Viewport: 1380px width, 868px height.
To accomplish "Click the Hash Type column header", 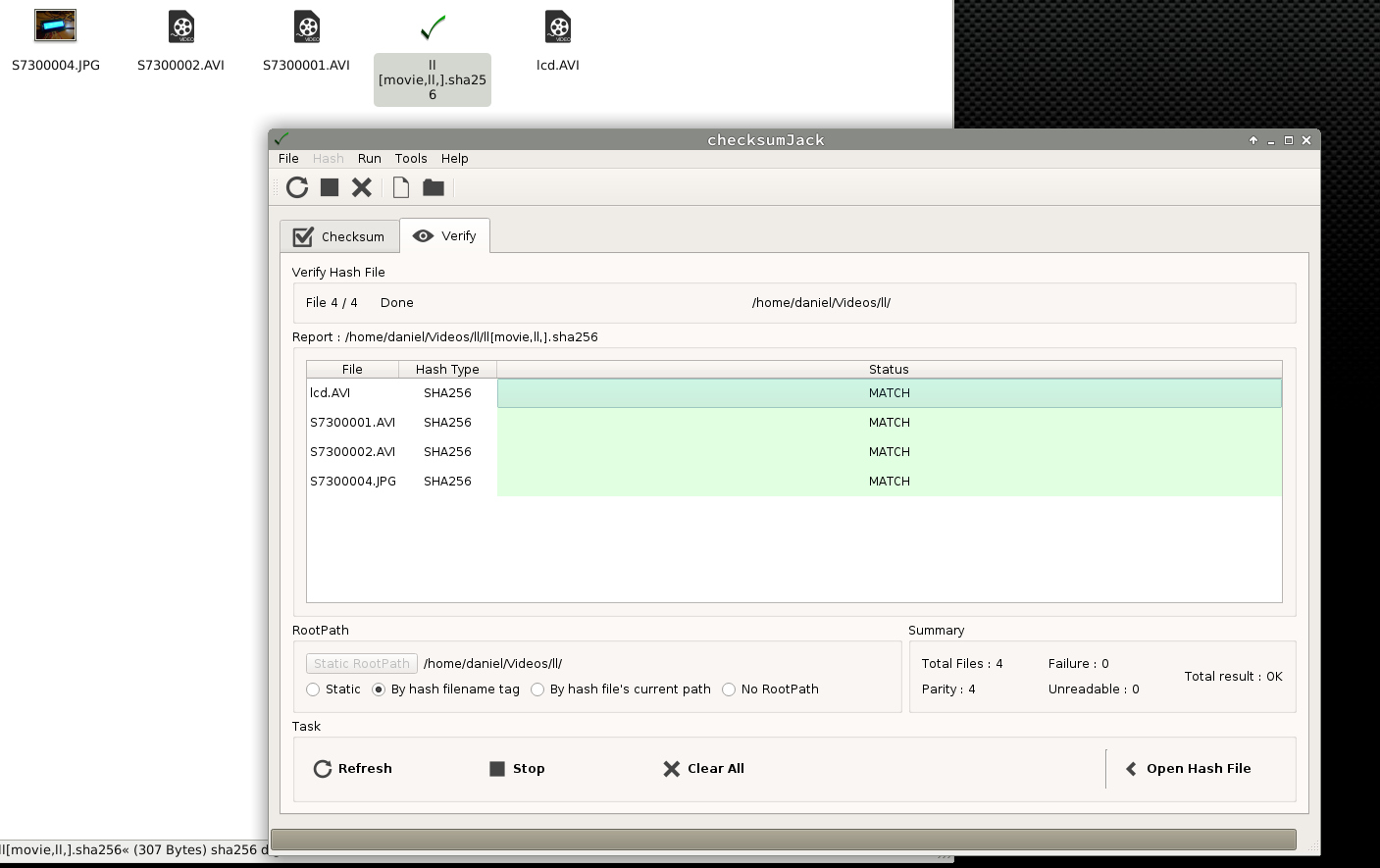I will click(447, 370).
